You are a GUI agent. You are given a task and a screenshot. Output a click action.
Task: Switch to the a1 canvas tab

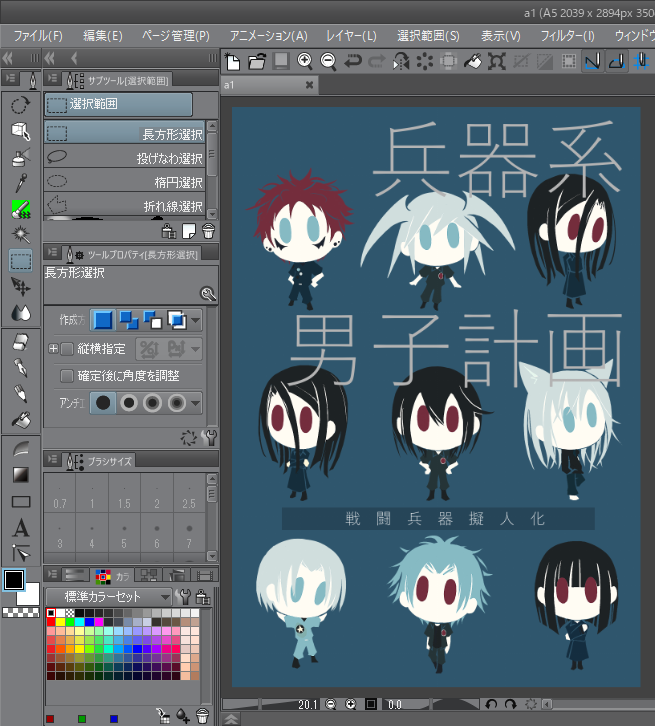[268, 85]
